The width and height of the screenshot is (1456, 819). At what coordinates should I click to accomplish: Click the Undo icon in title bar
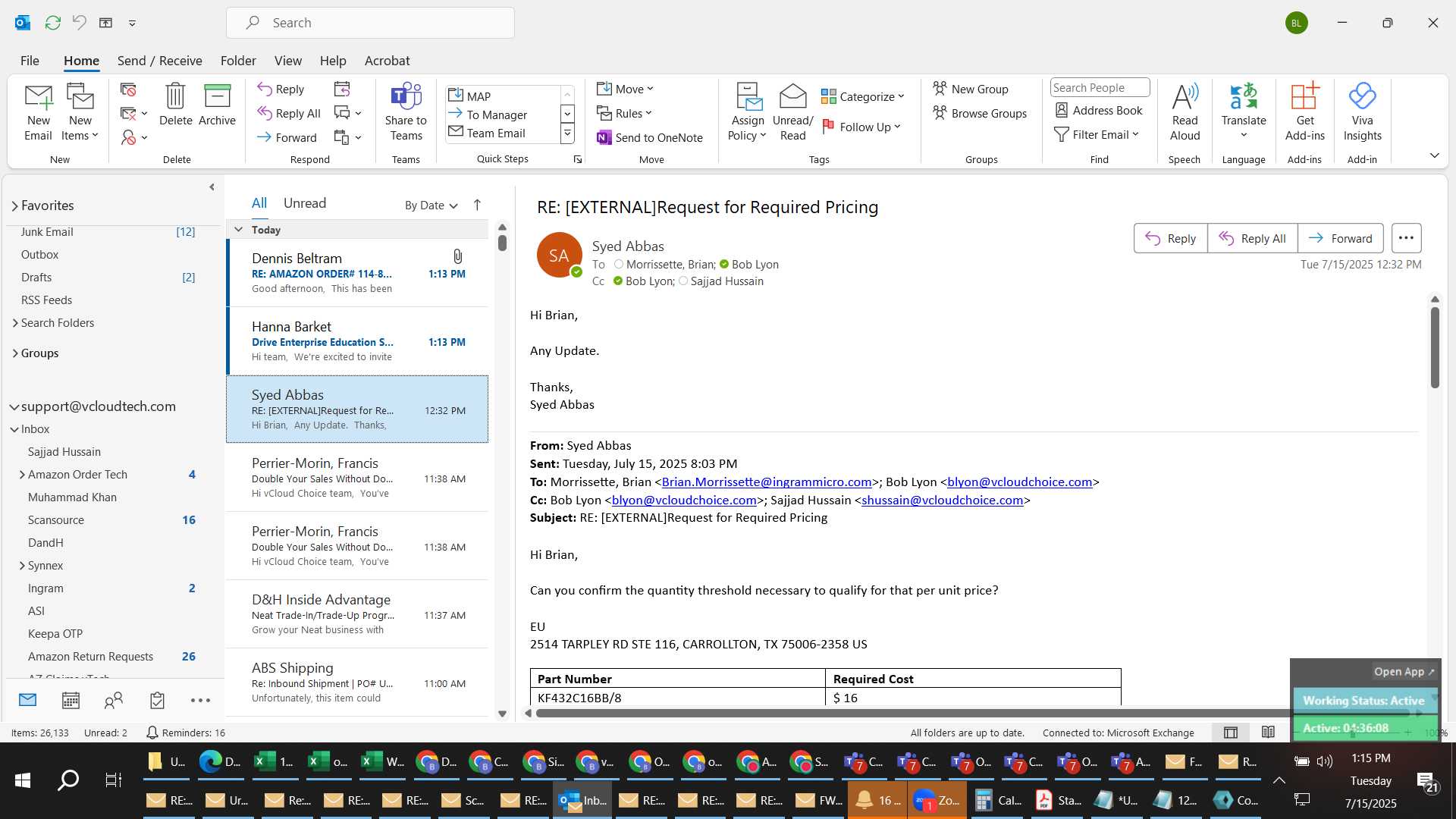pos(79,23)
